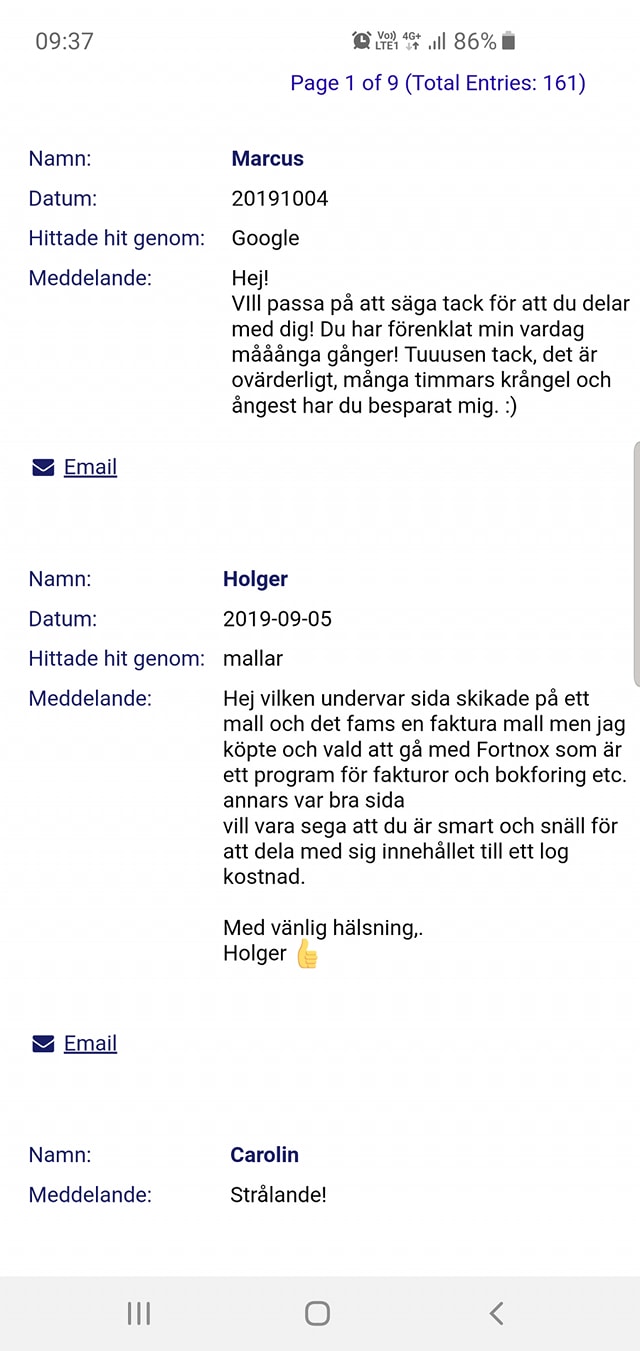Open Email link below Marcus's entry

pyautogui.click(x=90, y=467)
